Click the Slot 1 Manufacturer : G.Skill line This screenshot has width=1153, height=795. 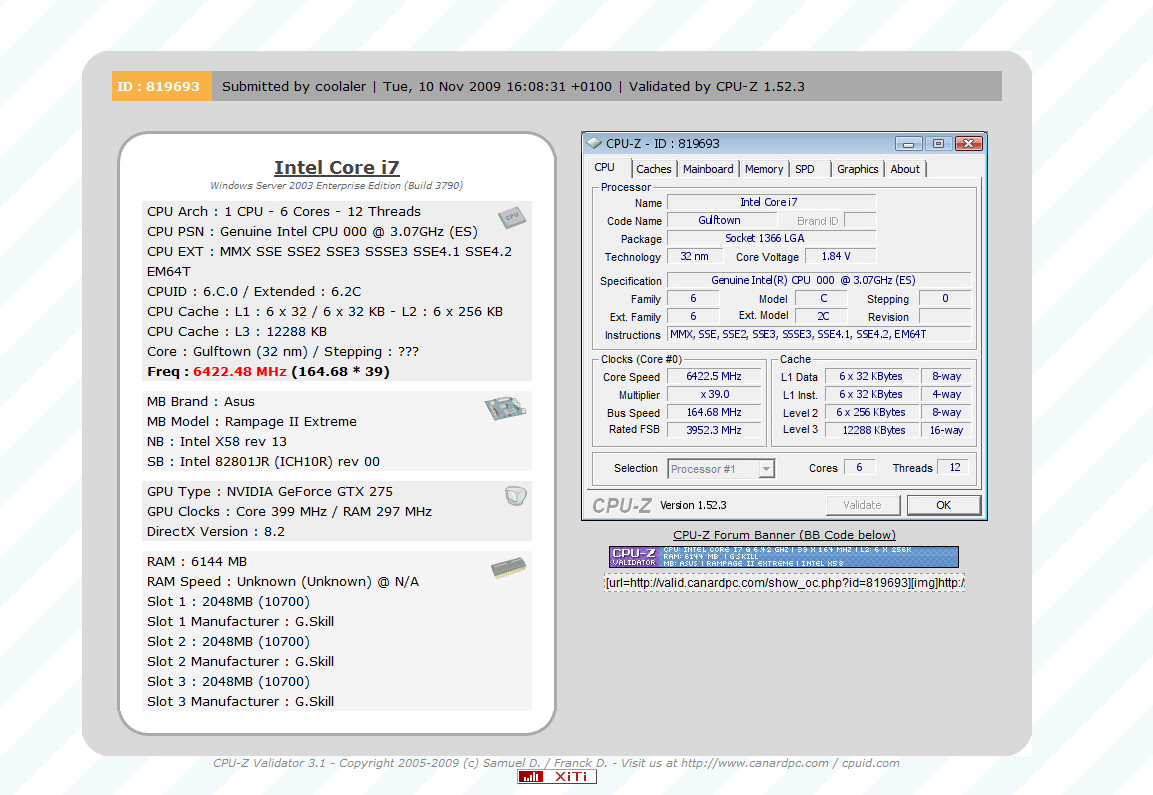tap(240, 622)
